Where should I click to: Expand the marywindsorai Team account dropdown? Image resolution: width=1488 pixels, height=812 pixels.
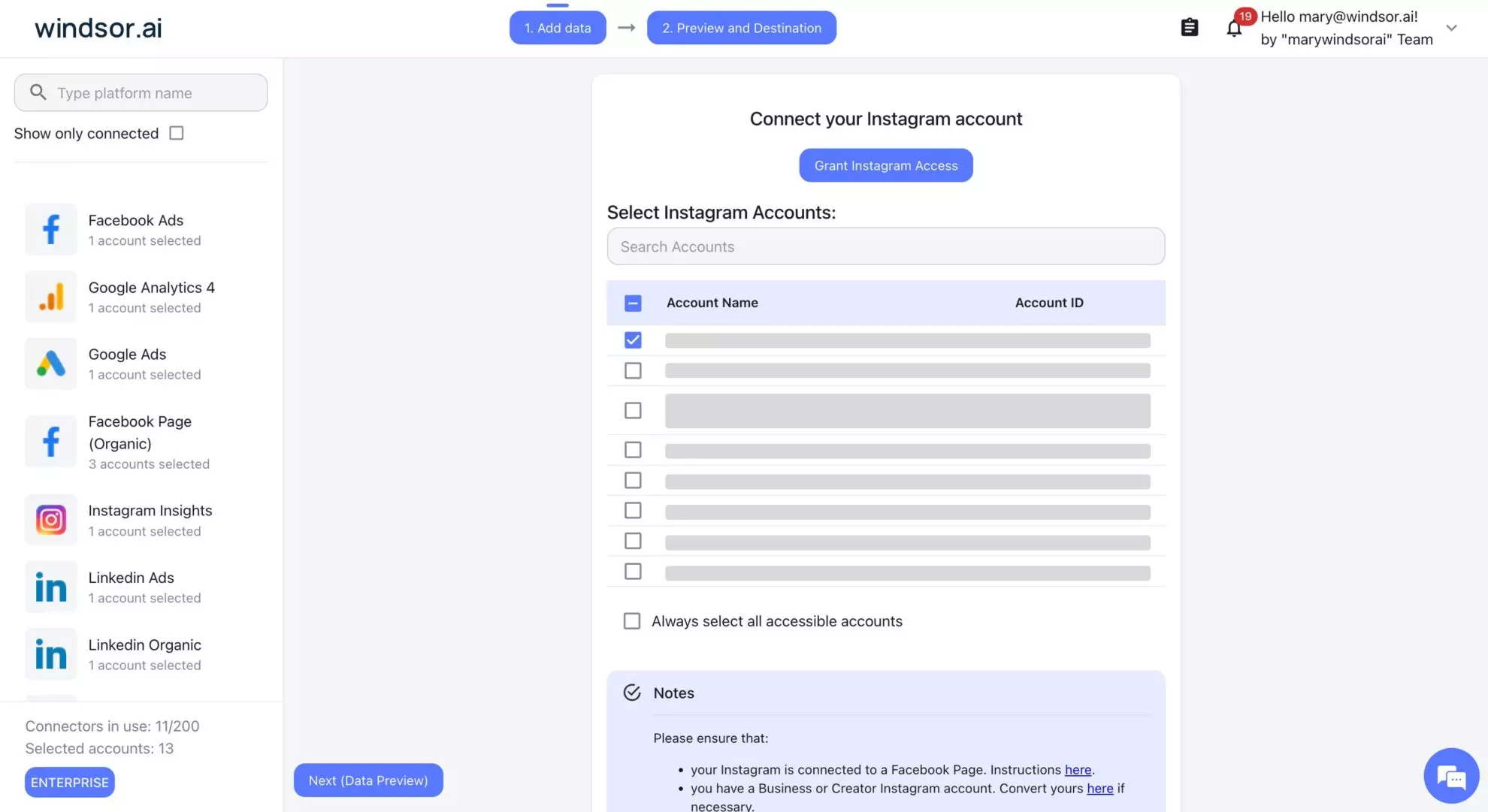(1452, 28)
